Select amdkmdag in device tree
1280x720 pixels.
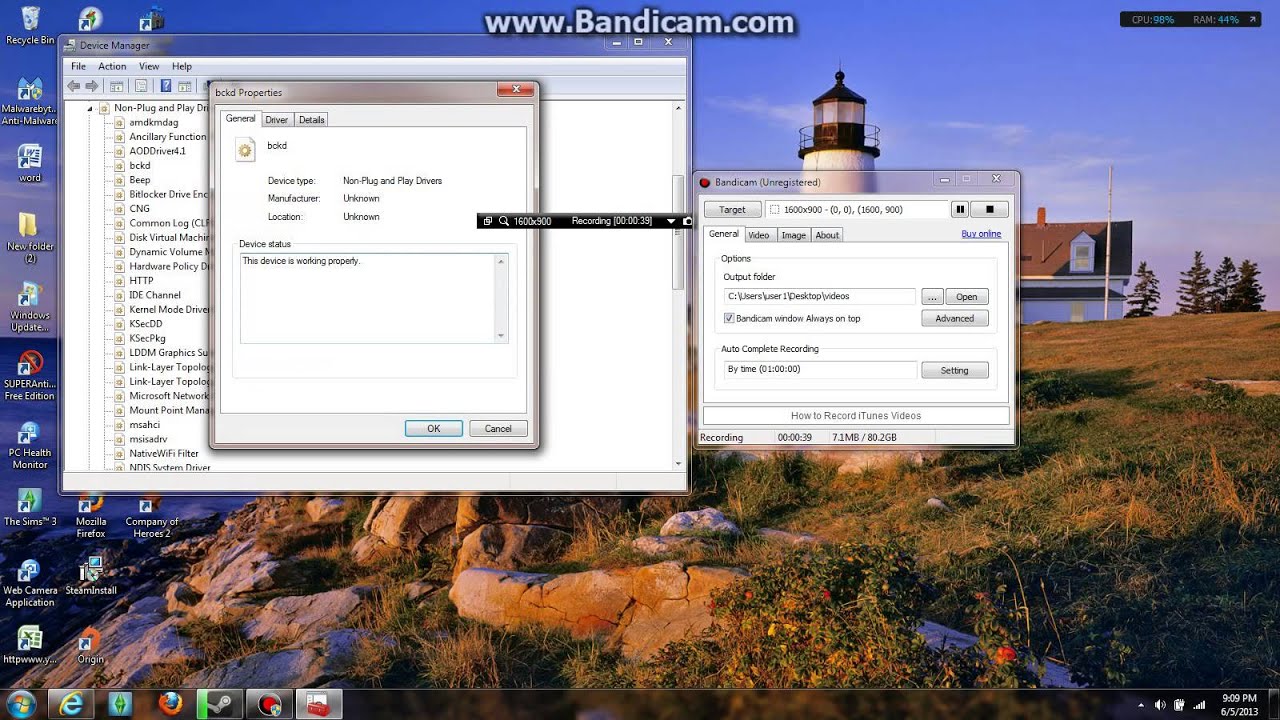[153, 122]
